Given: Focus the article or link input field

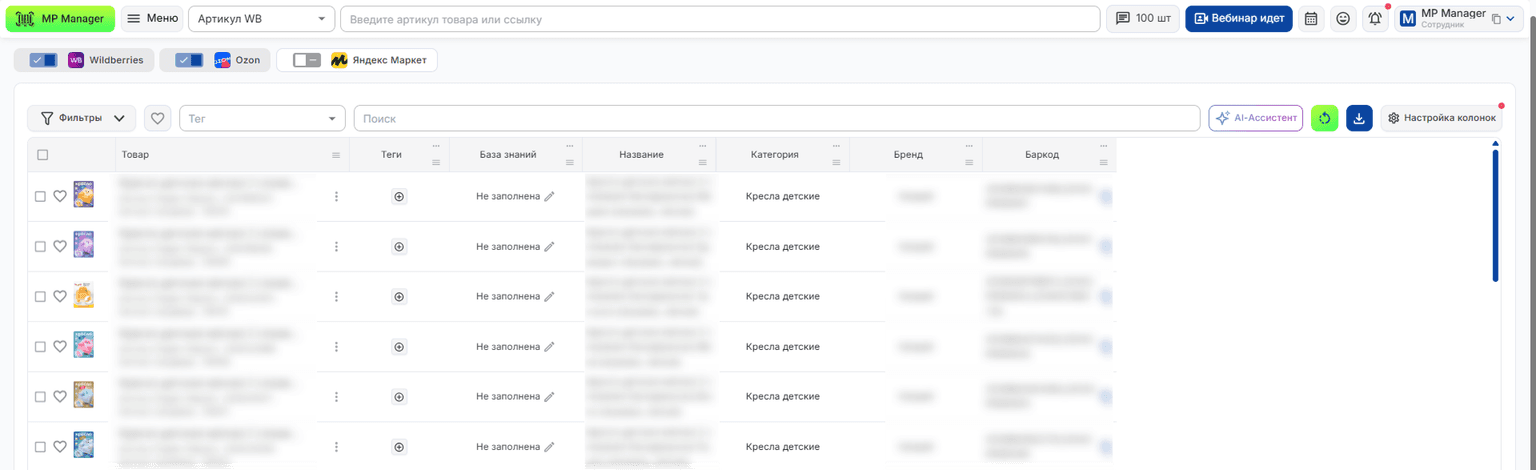Looking at the screenshot, I should coord(720,18).
